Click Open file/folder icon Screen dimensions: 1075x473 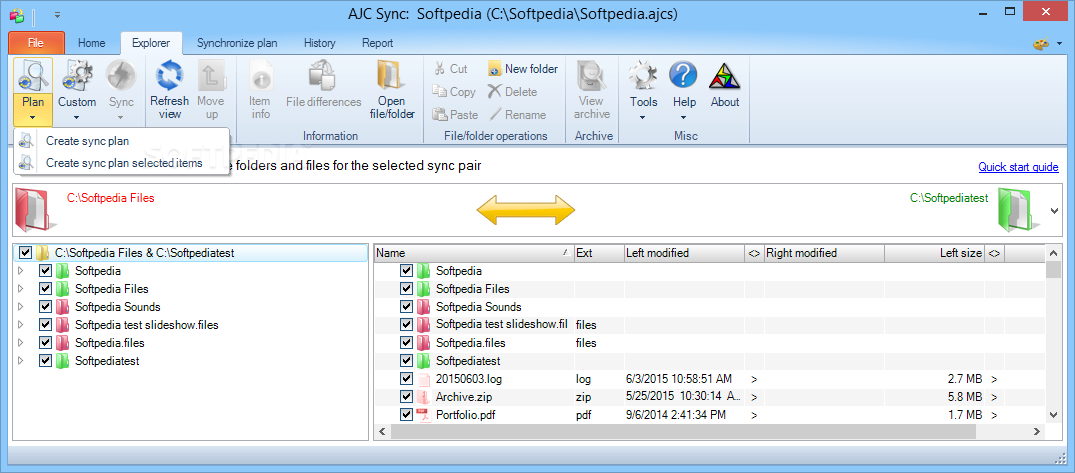pyautogui.click(x=391, y=76)
